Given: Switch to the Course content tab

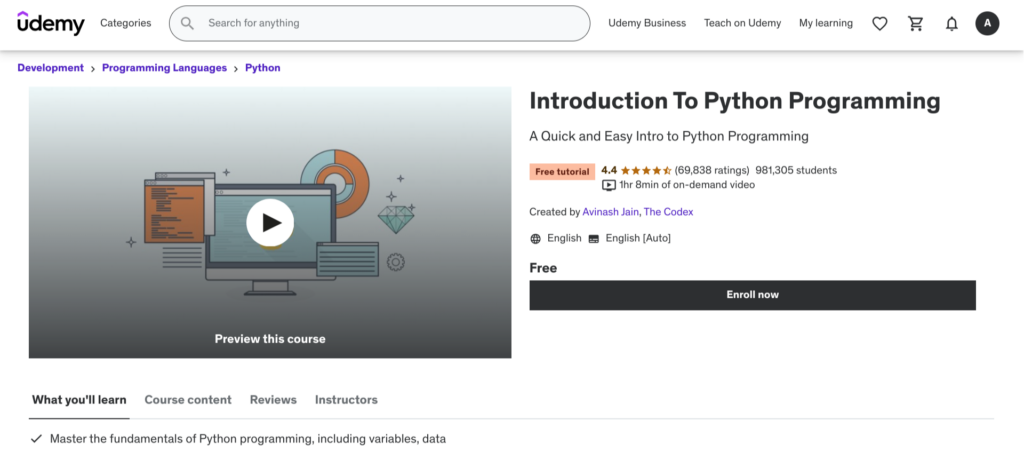Looking at the screenshot, I should [188, 400].
